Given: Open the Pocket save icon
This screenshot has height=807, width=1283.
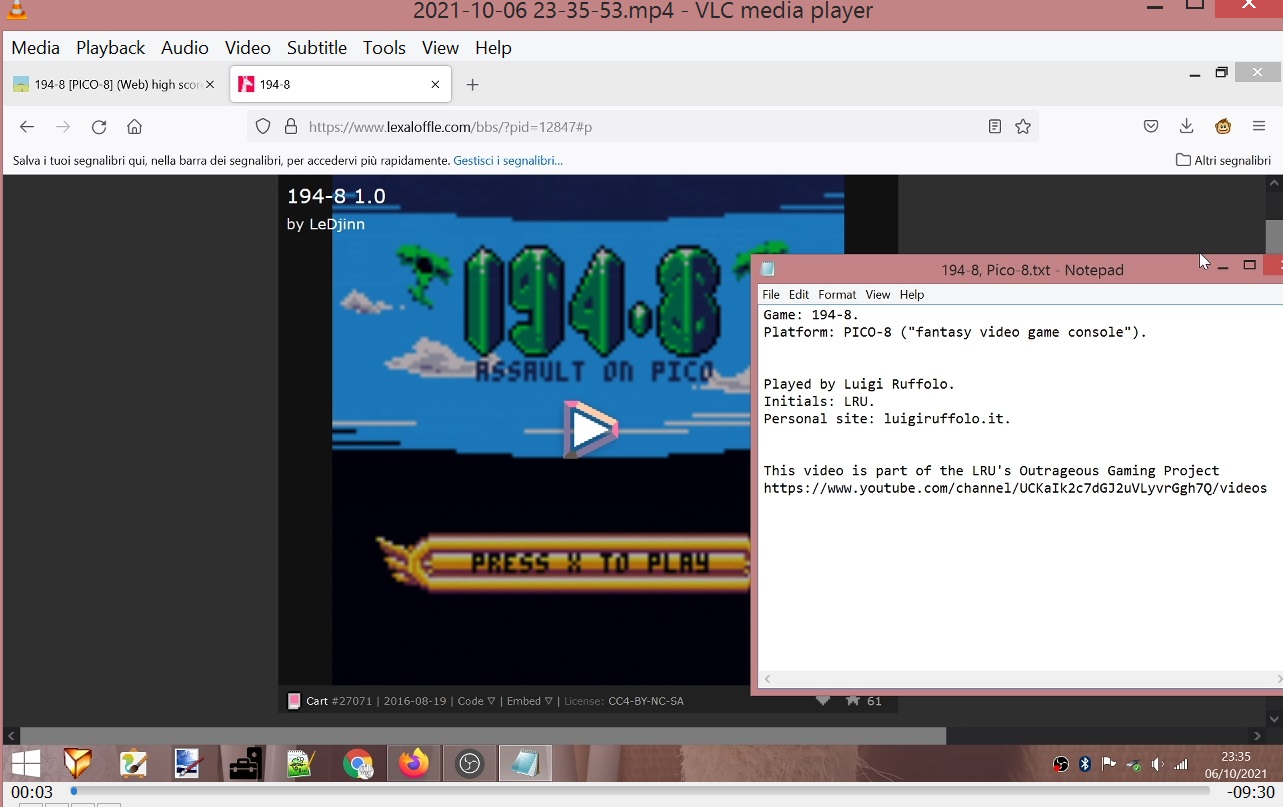Looking at the screenshot, I should point(1151,126).
